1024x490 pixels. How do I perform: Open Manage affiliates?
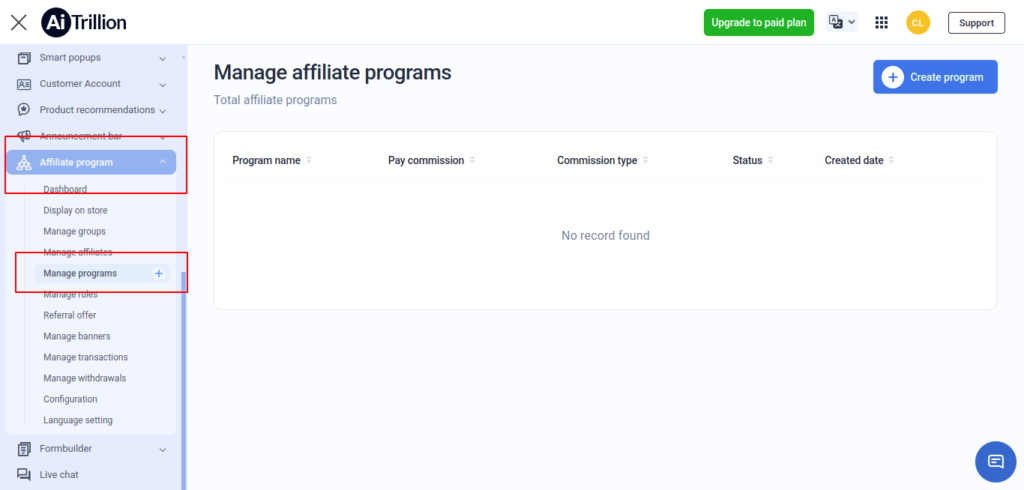pyautogui.click(x=78, y=252)
